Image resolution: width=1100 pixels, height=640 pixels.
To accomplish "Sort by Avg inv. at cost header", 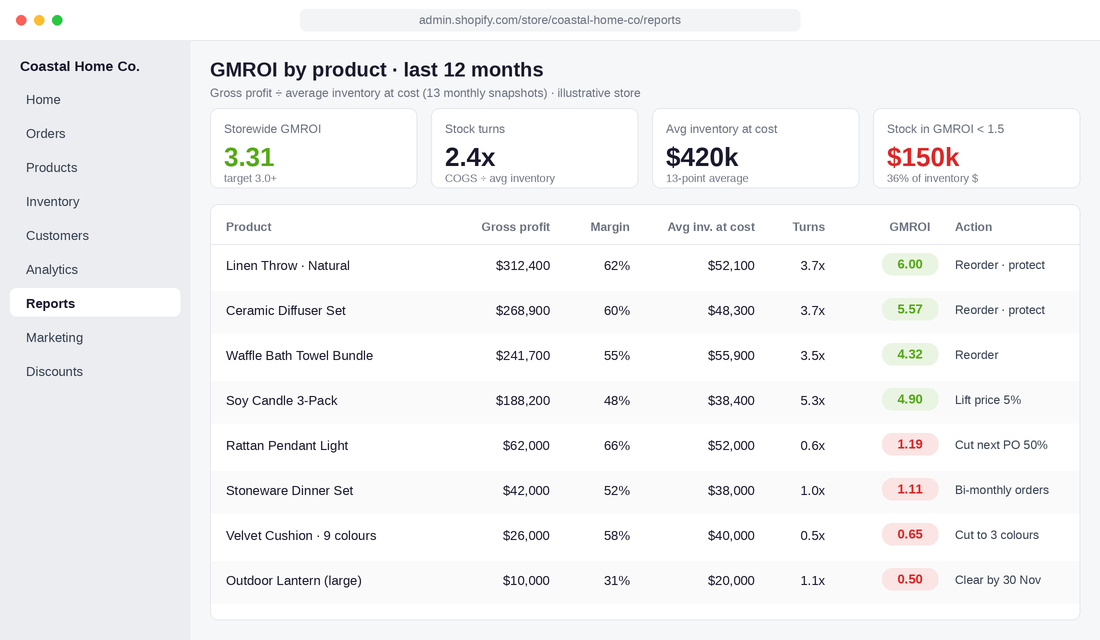I will point(711,227).
